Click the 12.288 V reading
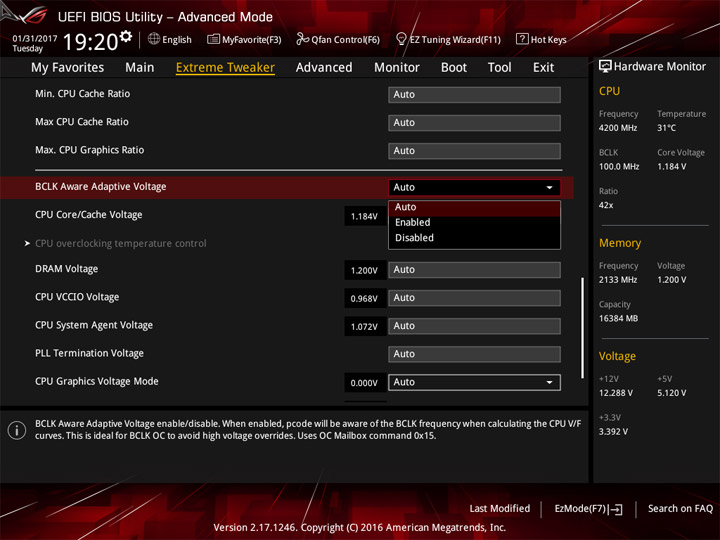The width and height of the screenshot is (720, 540). (616, 393)
